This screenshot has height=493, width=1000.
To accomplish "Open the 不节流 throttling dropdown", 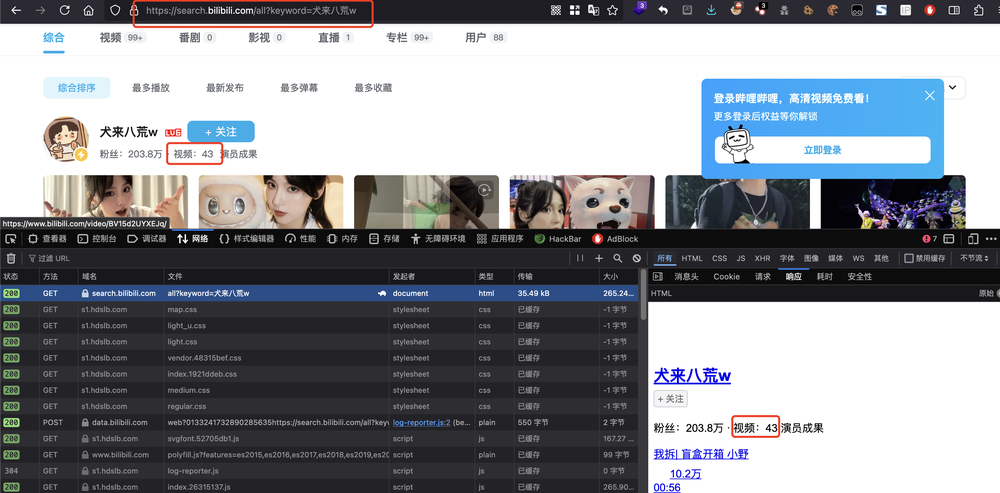I will (974, 258).
